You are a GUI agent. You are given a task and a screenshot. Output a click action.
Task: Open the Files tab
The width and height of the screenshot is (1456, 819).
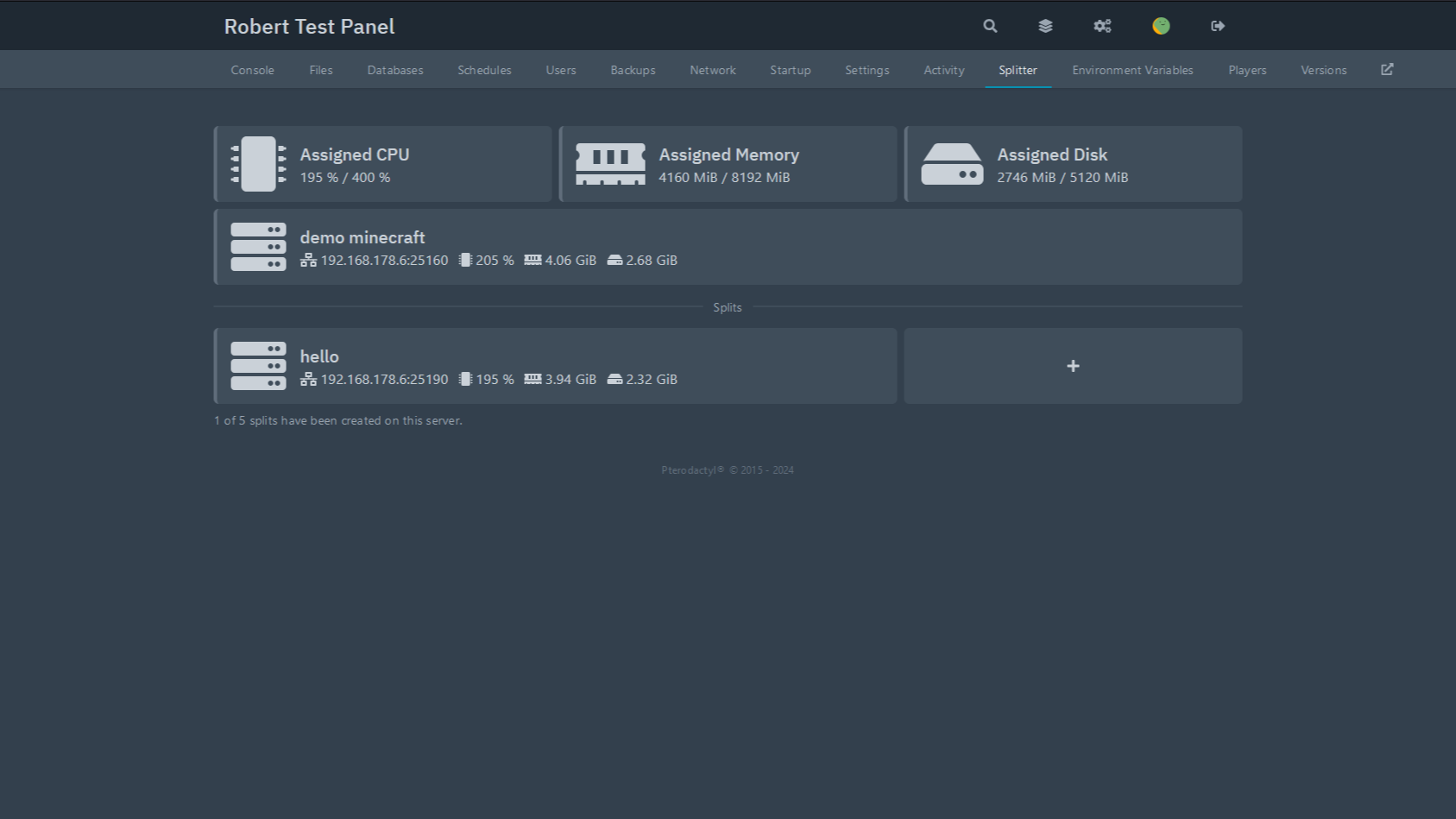[x=321, y=70]
